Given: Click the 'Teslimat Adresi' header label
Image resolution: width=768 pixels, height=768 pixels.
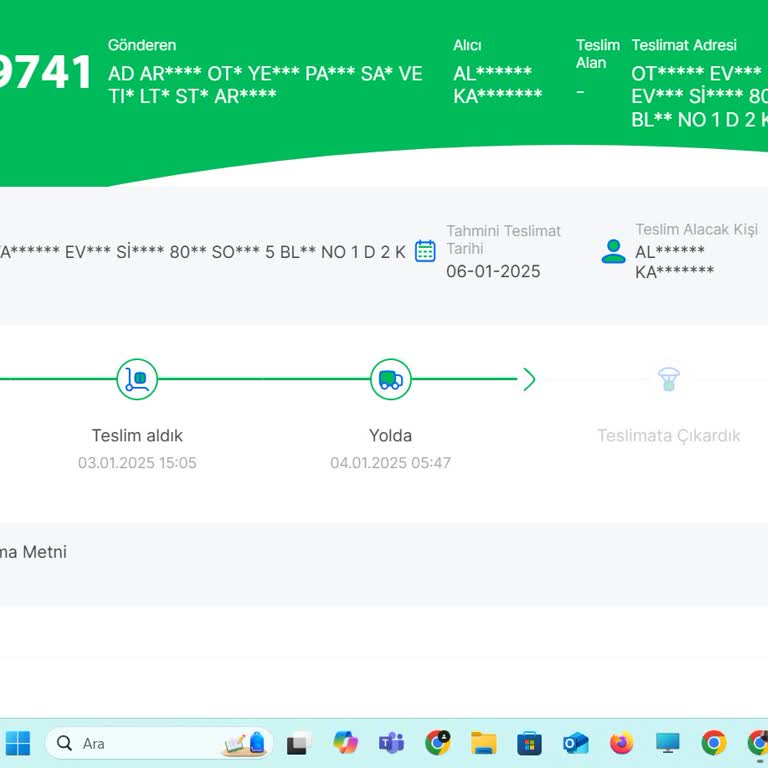Looking at the screenshot, I should (x=684, y=45).
